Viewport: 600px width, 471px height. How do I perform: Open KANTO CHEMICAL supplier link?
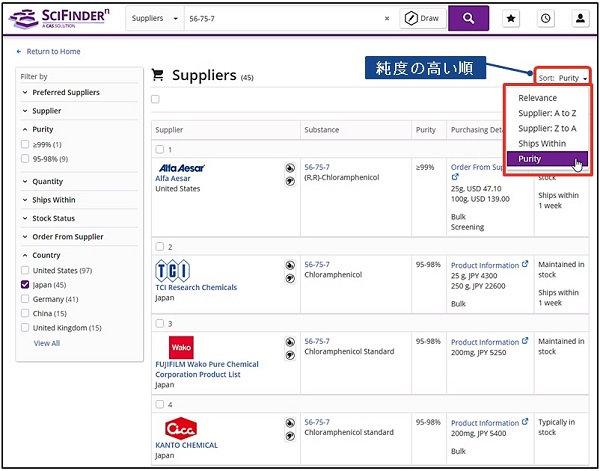[186, 445]
